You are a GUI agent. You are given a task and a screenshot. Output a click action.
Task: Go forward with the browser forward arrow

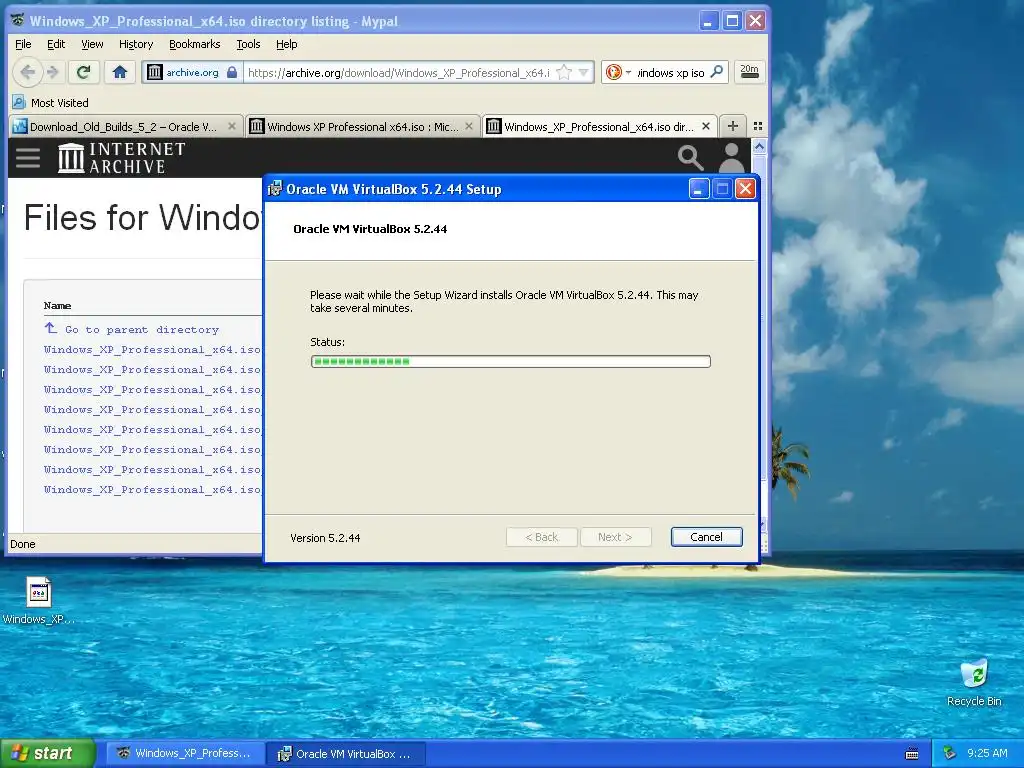[53, 72]
